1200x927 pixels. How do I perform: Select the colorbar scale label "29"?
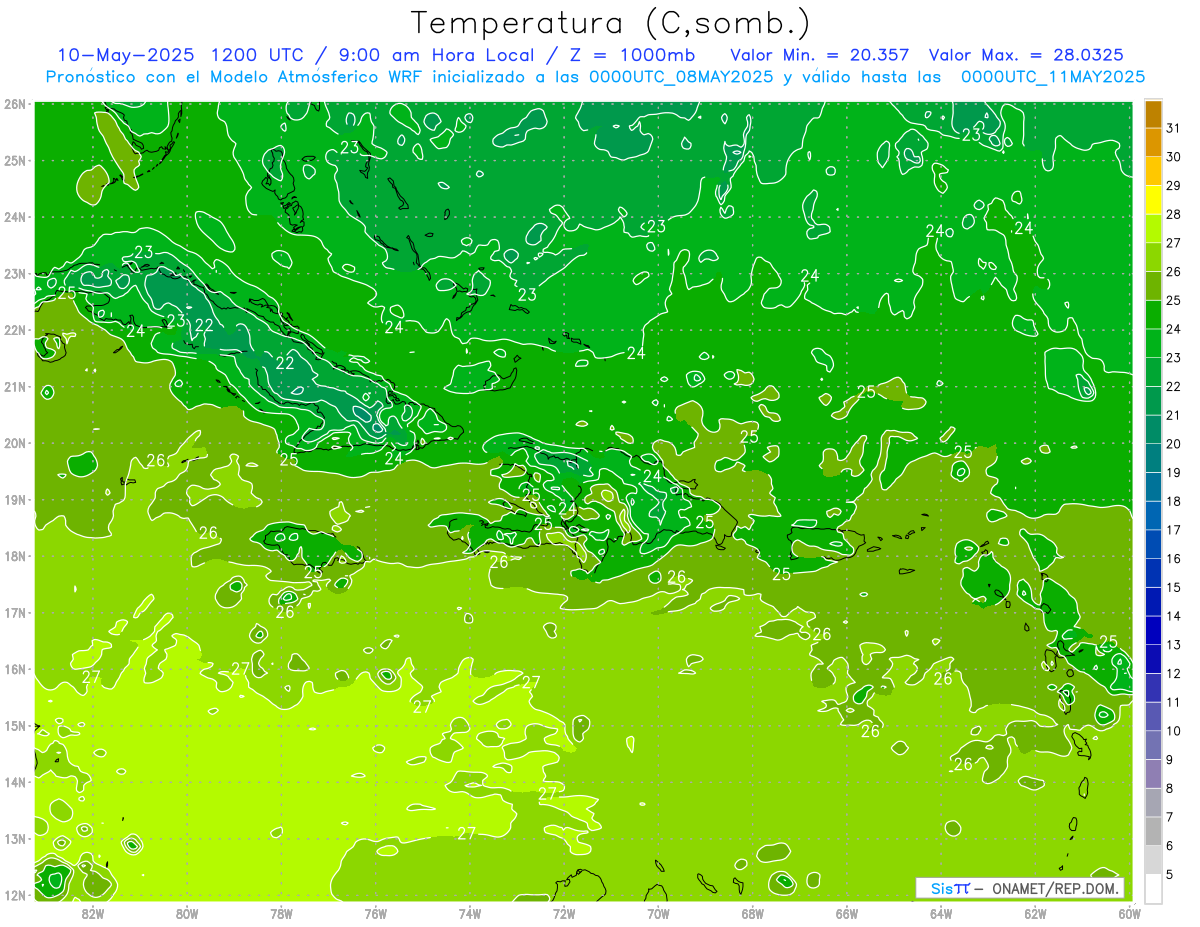click(x=1173, y=186)
